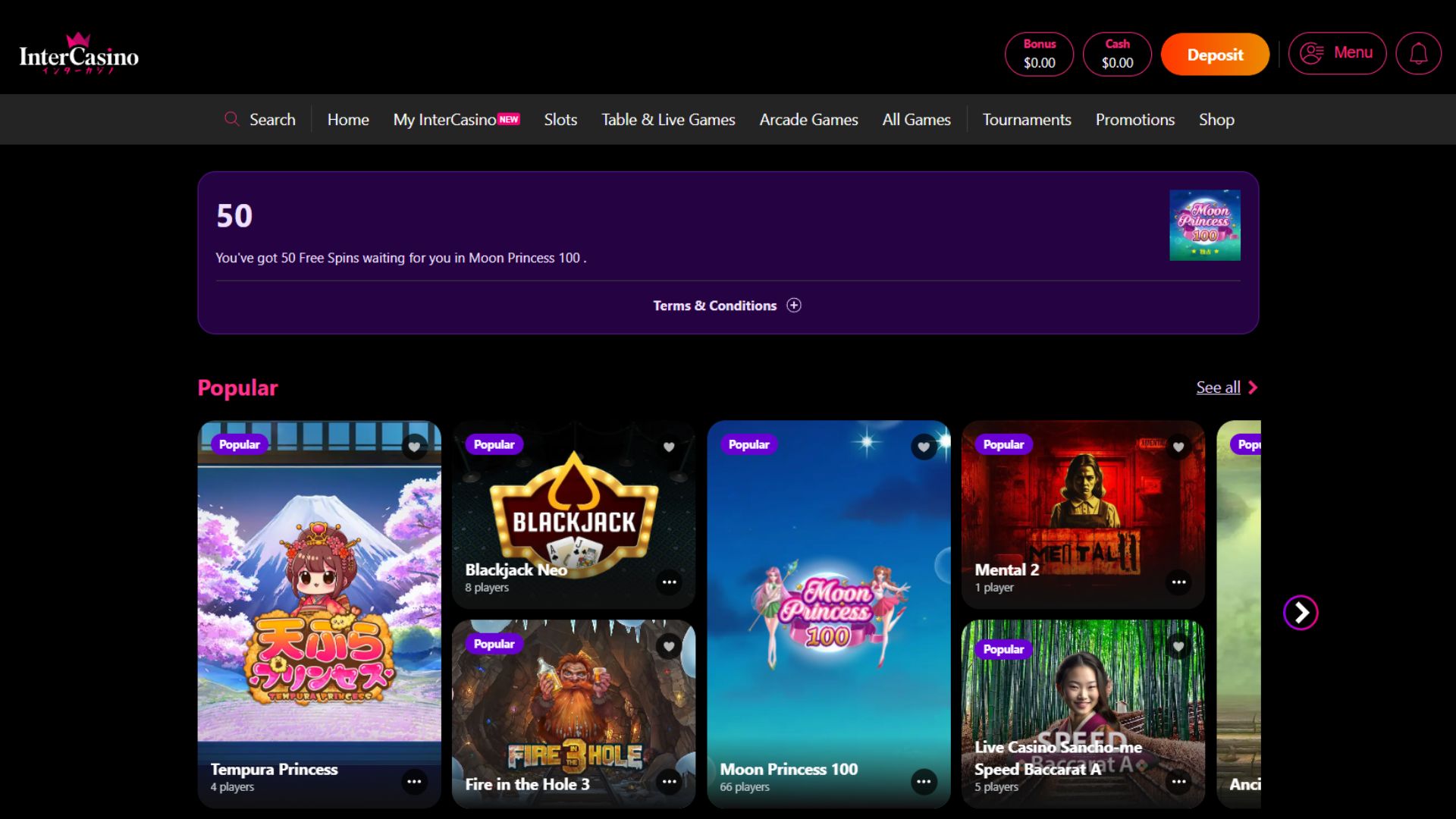Favorite Blackjack Neo with heart icon
1456x819 pixels.
[669, 447]
